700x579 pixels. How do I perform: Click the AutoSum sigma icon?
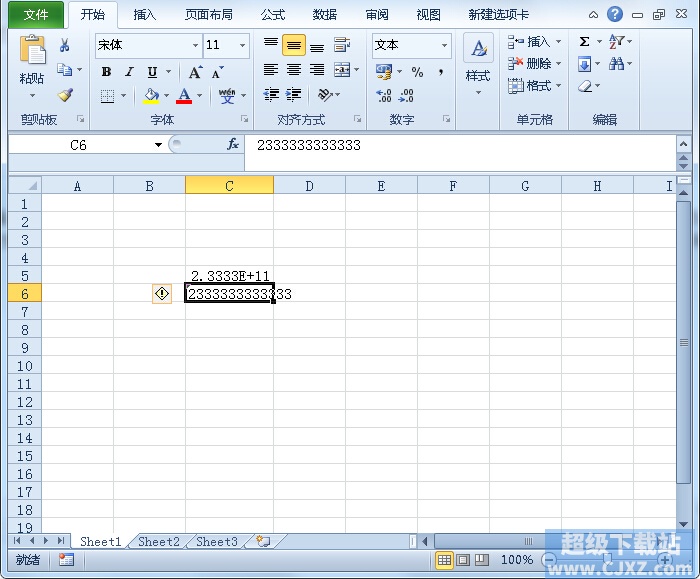click(585, 42)
